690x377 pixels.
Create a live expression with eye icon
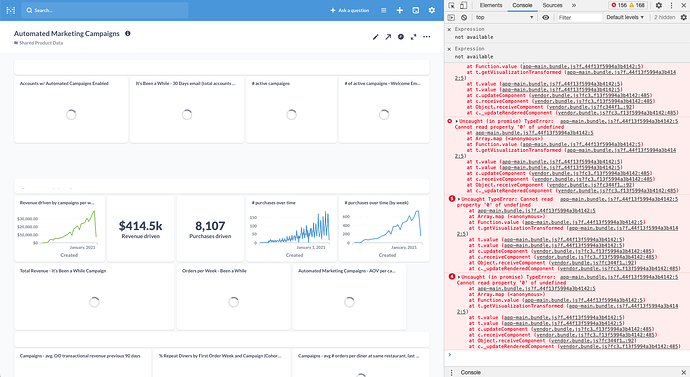pos(546,18)
